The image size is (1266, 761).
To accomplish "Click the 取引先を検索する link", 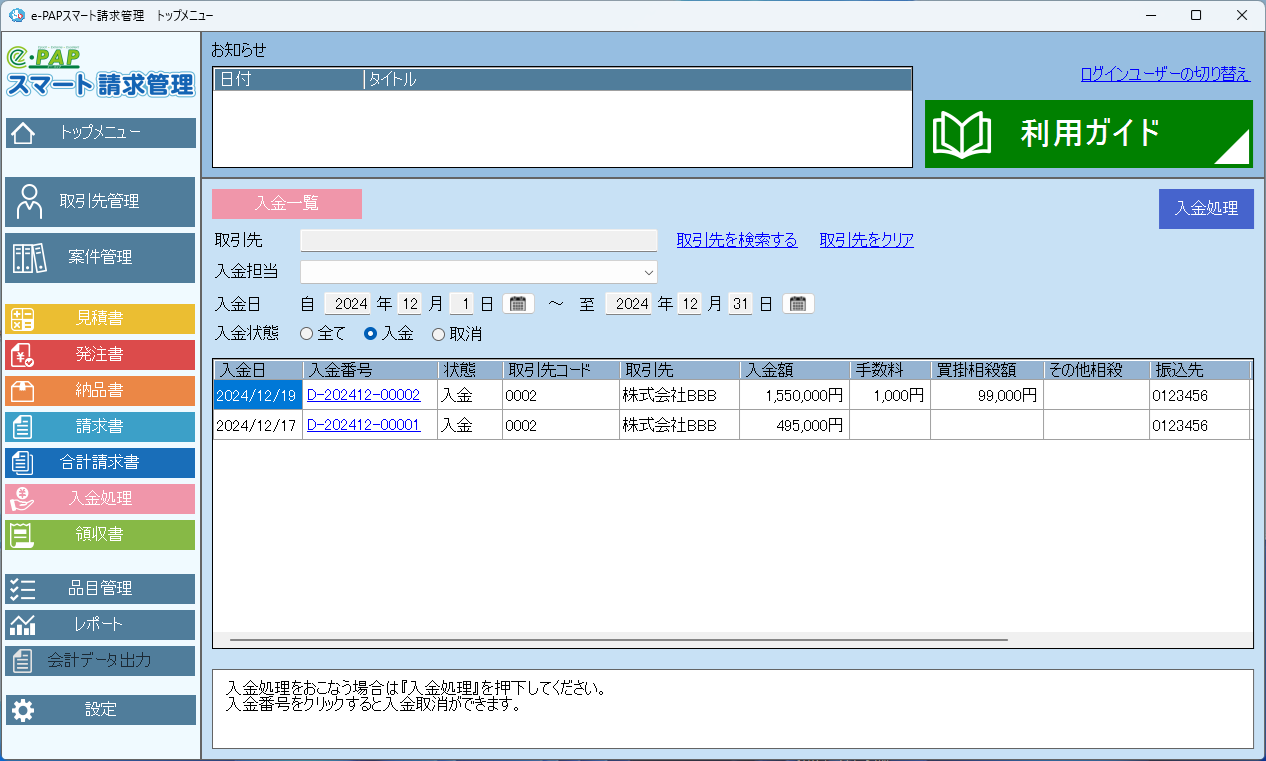I will pos(737,240).
